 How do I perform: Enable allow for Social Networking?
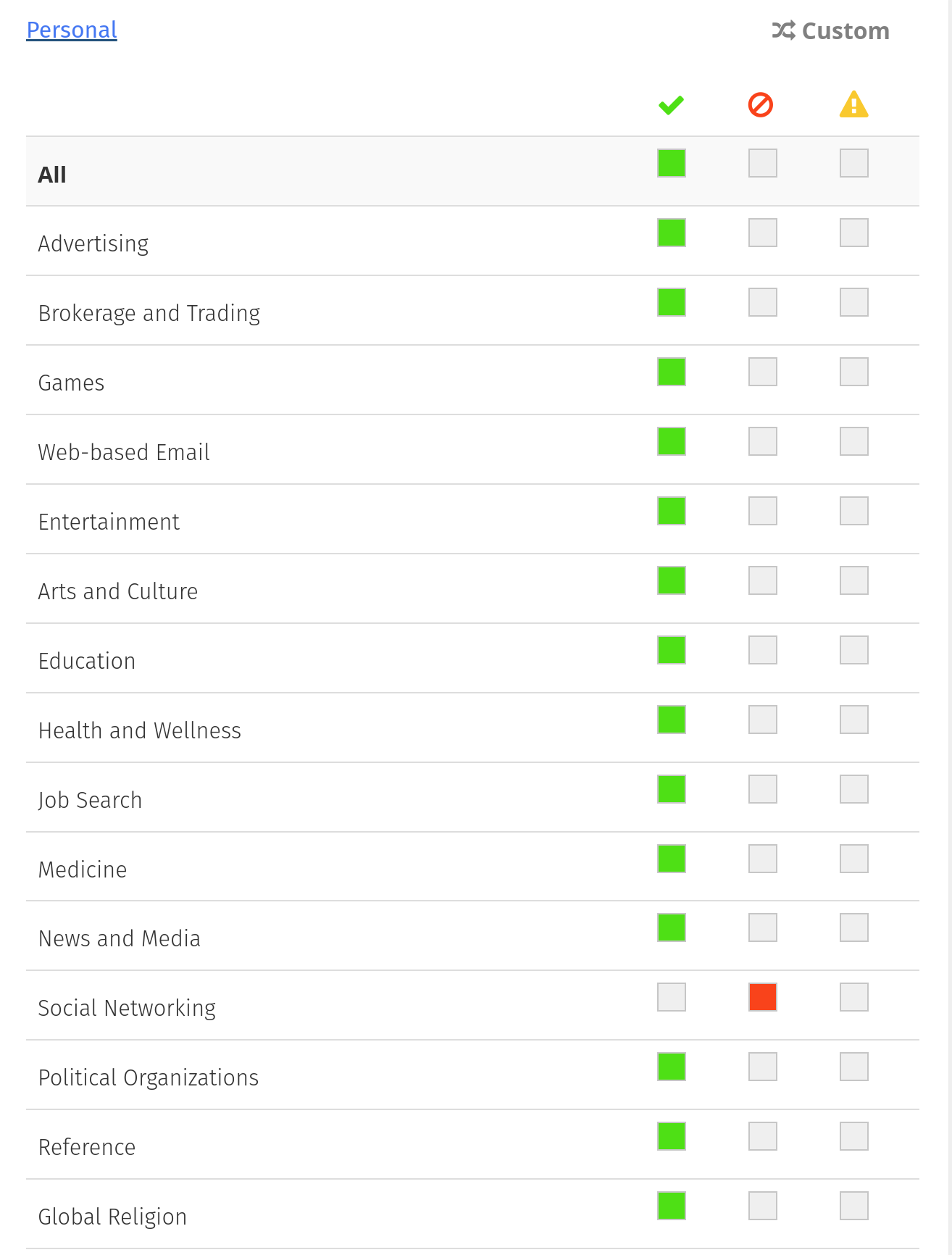click(x=671, y=997)
